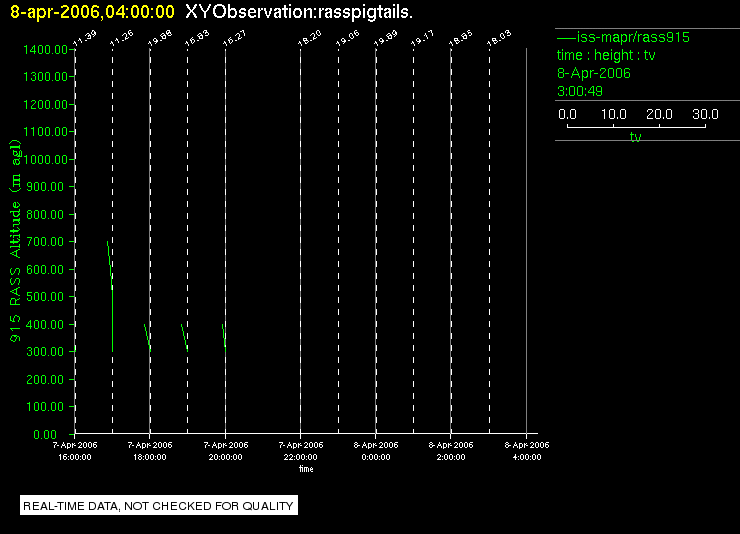Click the '300.00' altitude tick label
Screen dimensions: 740x534
[45, 351]
